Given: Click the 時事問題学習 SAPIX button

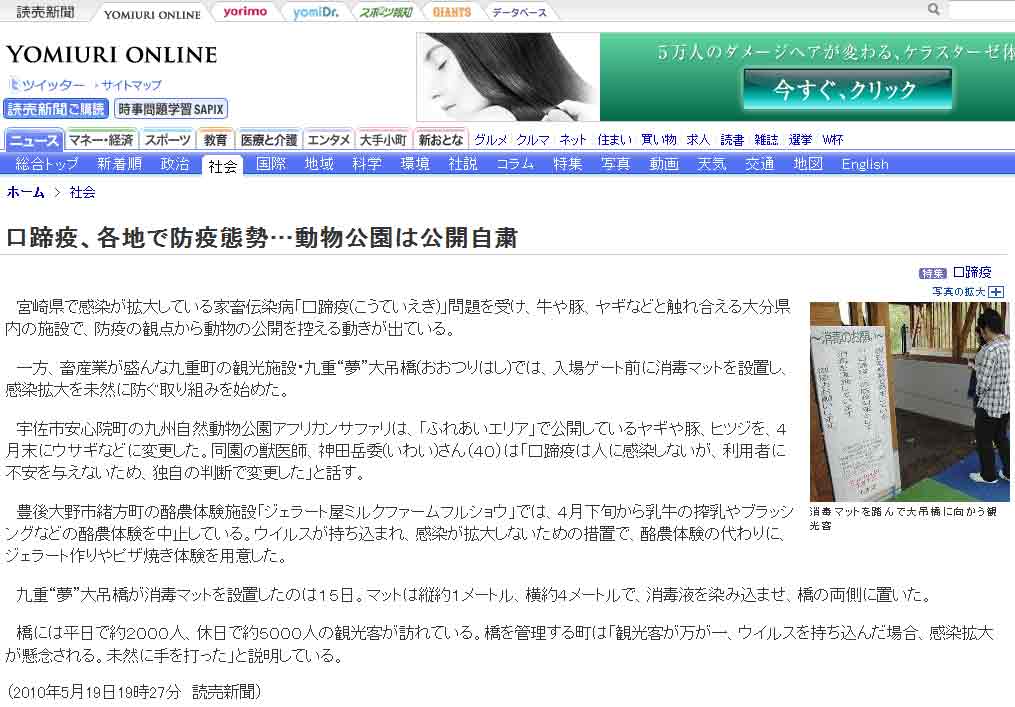Looking at the screenshot, I should click(x=171, y=109).
